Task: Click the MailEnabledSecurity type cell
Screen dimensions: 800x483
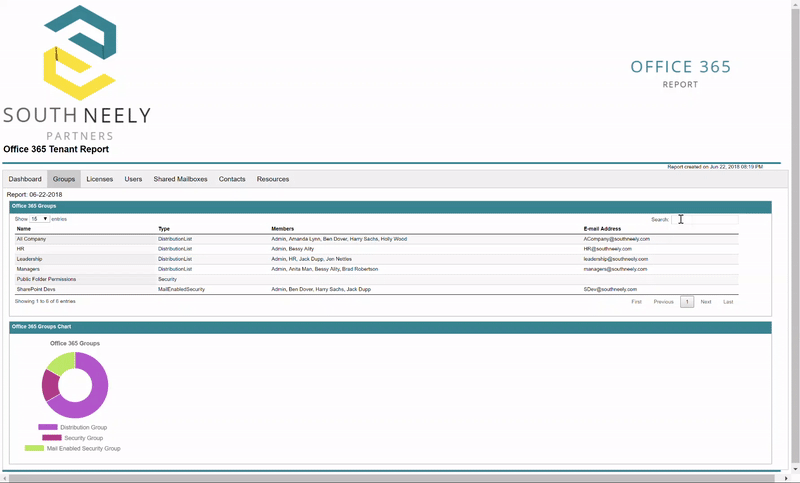Action: pos(181,289)
